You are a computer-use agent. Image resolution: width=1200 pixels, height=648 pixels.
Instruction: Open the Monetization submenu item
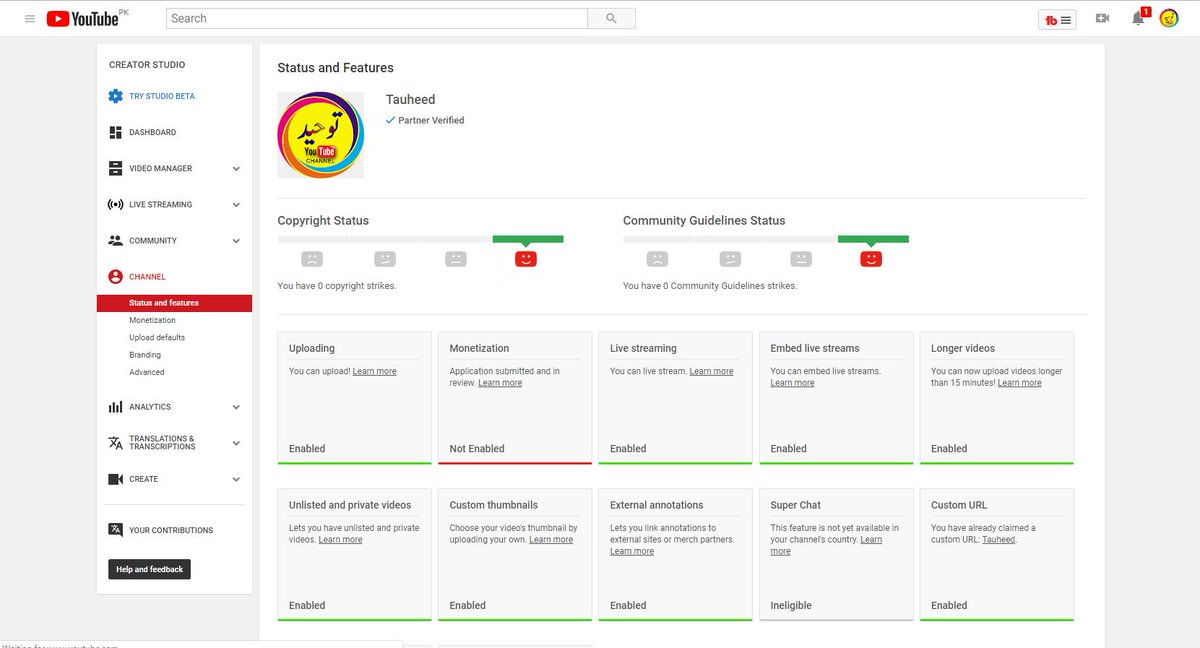[x=152, y=320]
